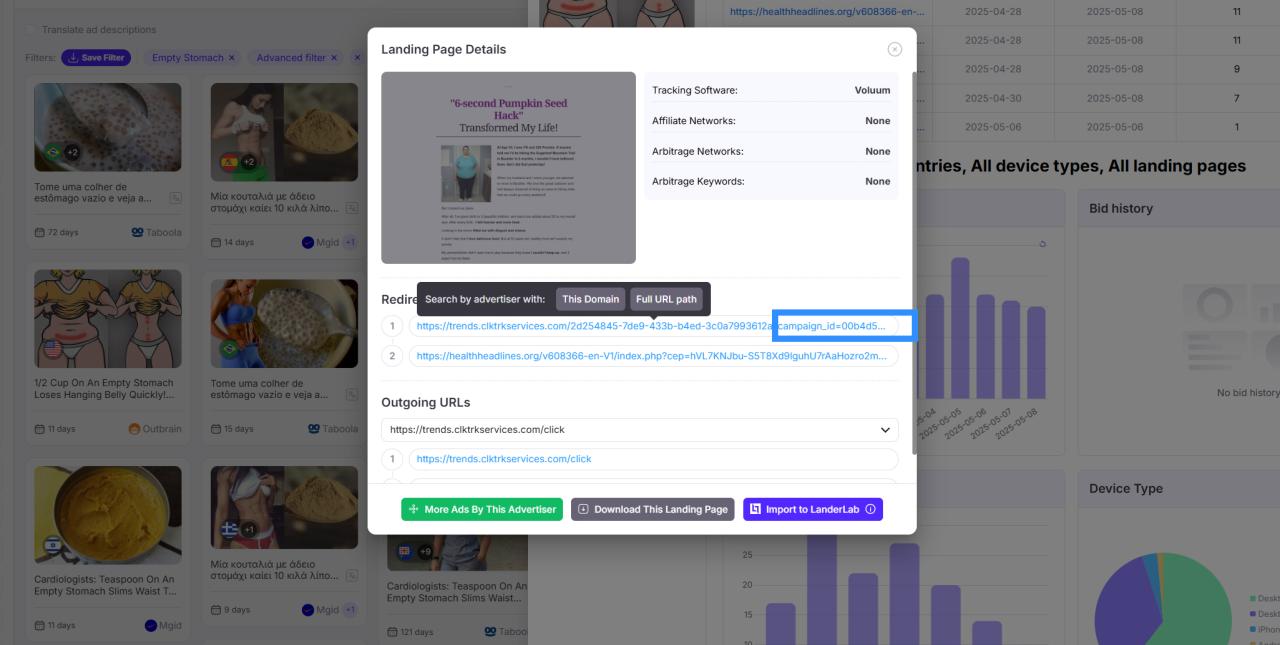Screen dimensions: 1280x645
Task: Choose This Domain search option
Action: pos(590,299)
